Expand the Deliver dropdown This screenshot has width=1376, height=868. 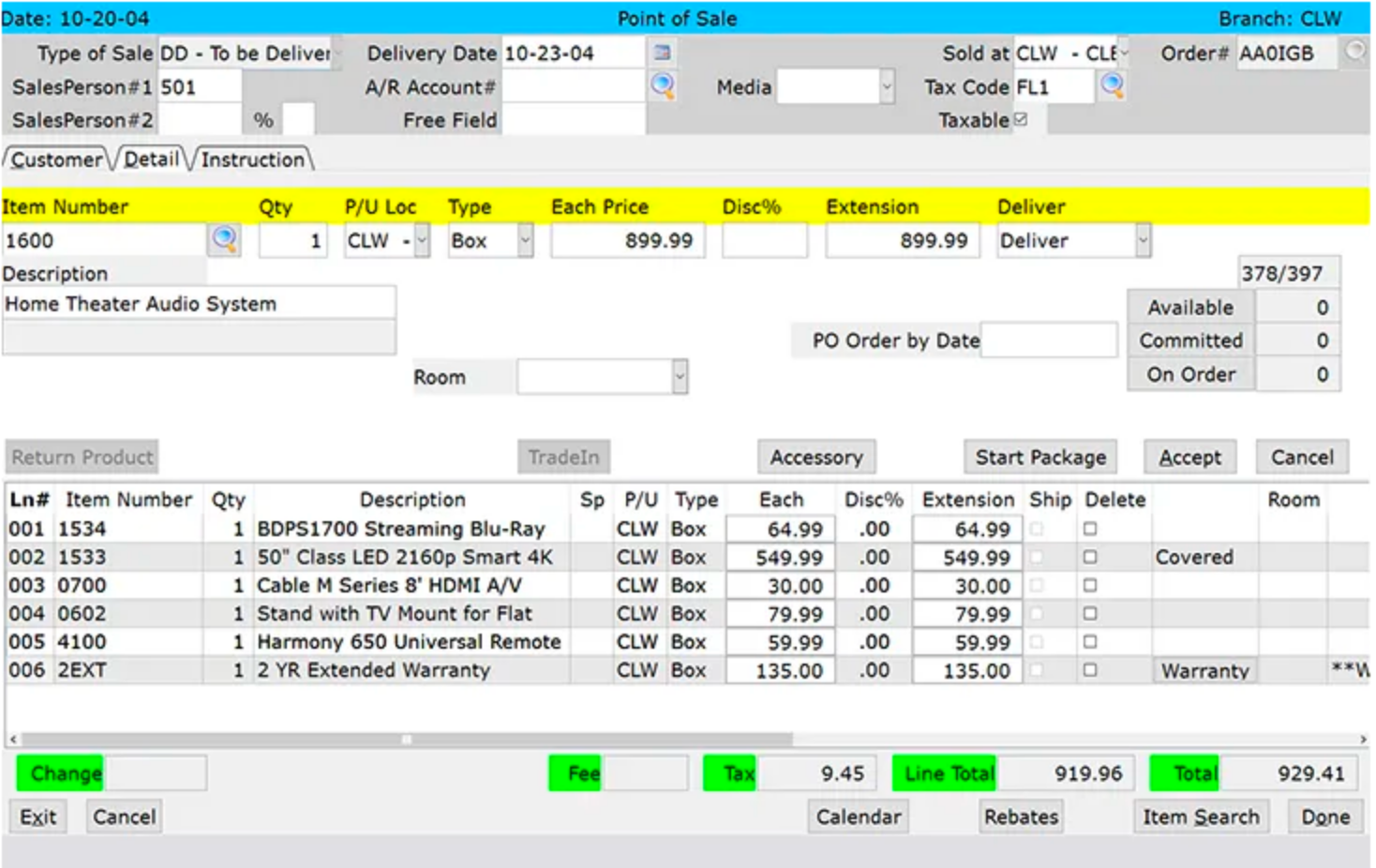click(x=1143, y=241)
